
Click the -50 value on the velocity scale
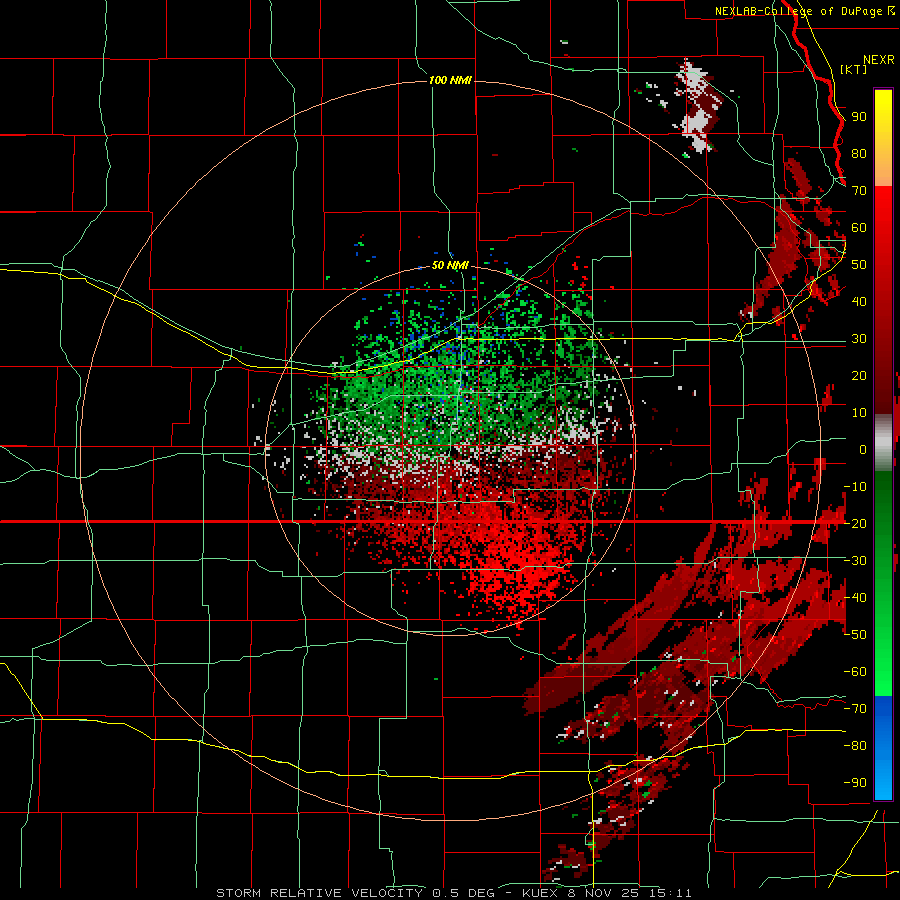pos(855,635)
